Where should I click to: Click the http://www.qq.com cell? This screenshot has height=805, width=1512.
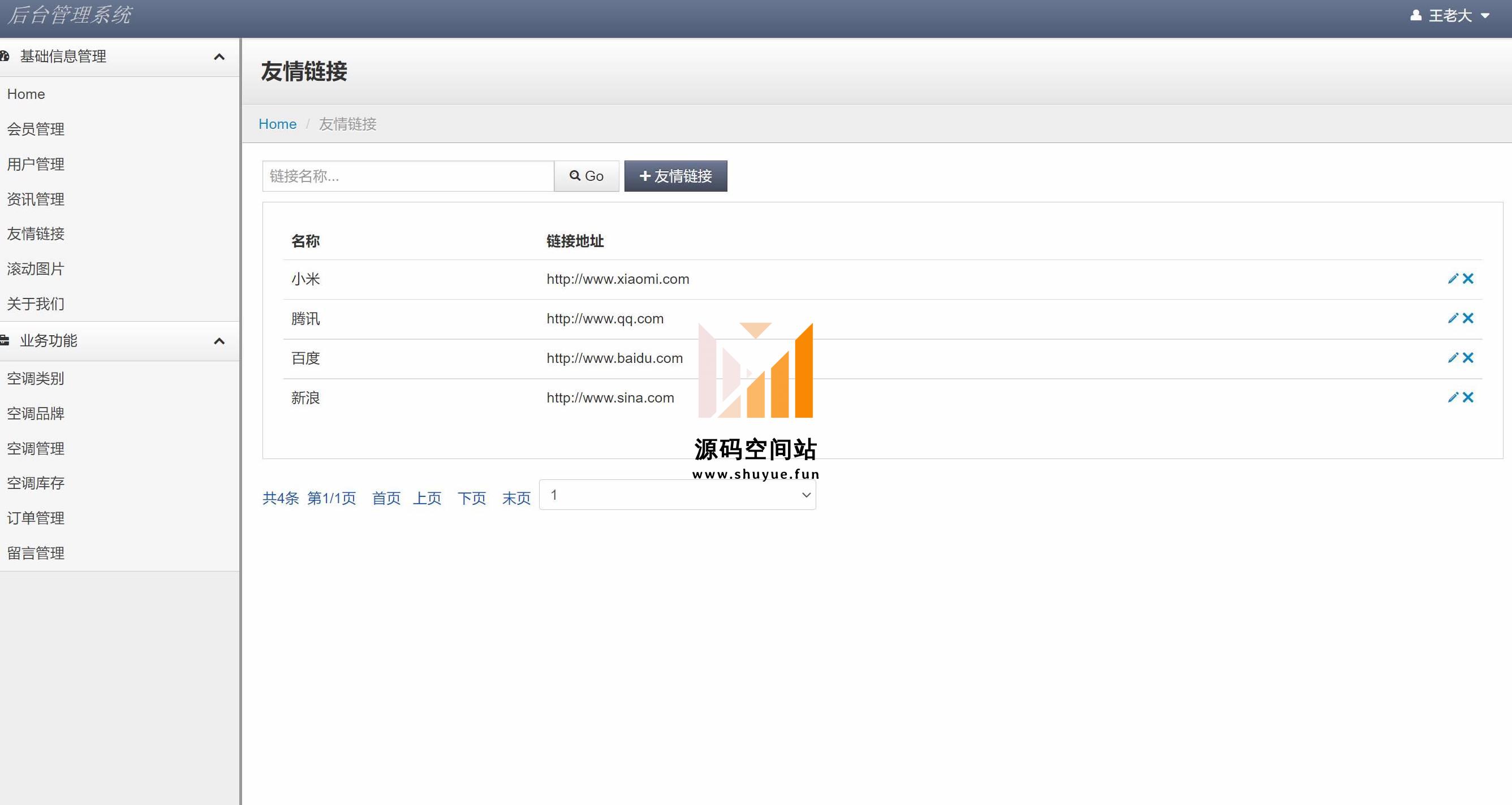[605, 319]
